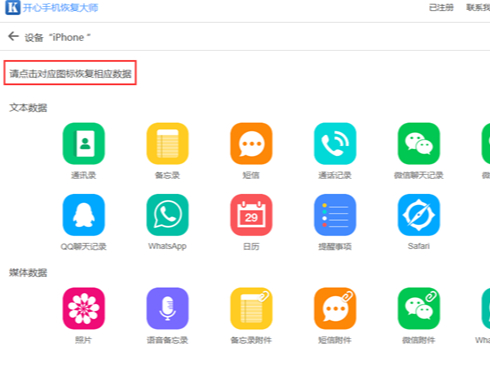Select the Safari compass icon
The width and height of the screenshot is (490, 367).
419,215
